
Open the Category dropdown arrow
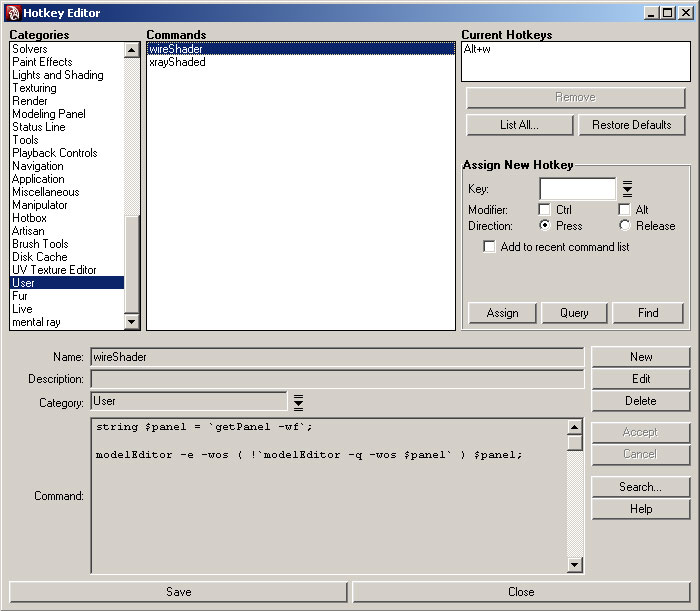(x=298, y=402)
